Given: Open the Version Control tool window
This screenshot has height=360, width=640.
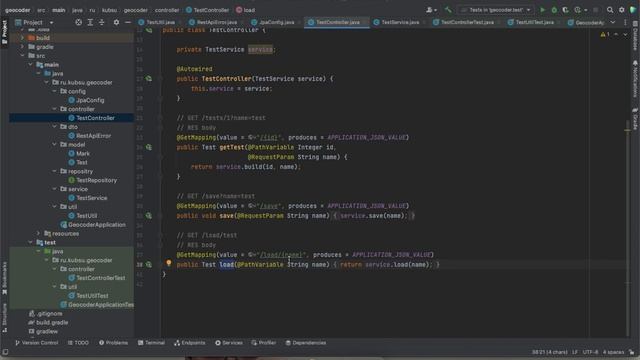Looking at the screenshot, I should [36, 343].
